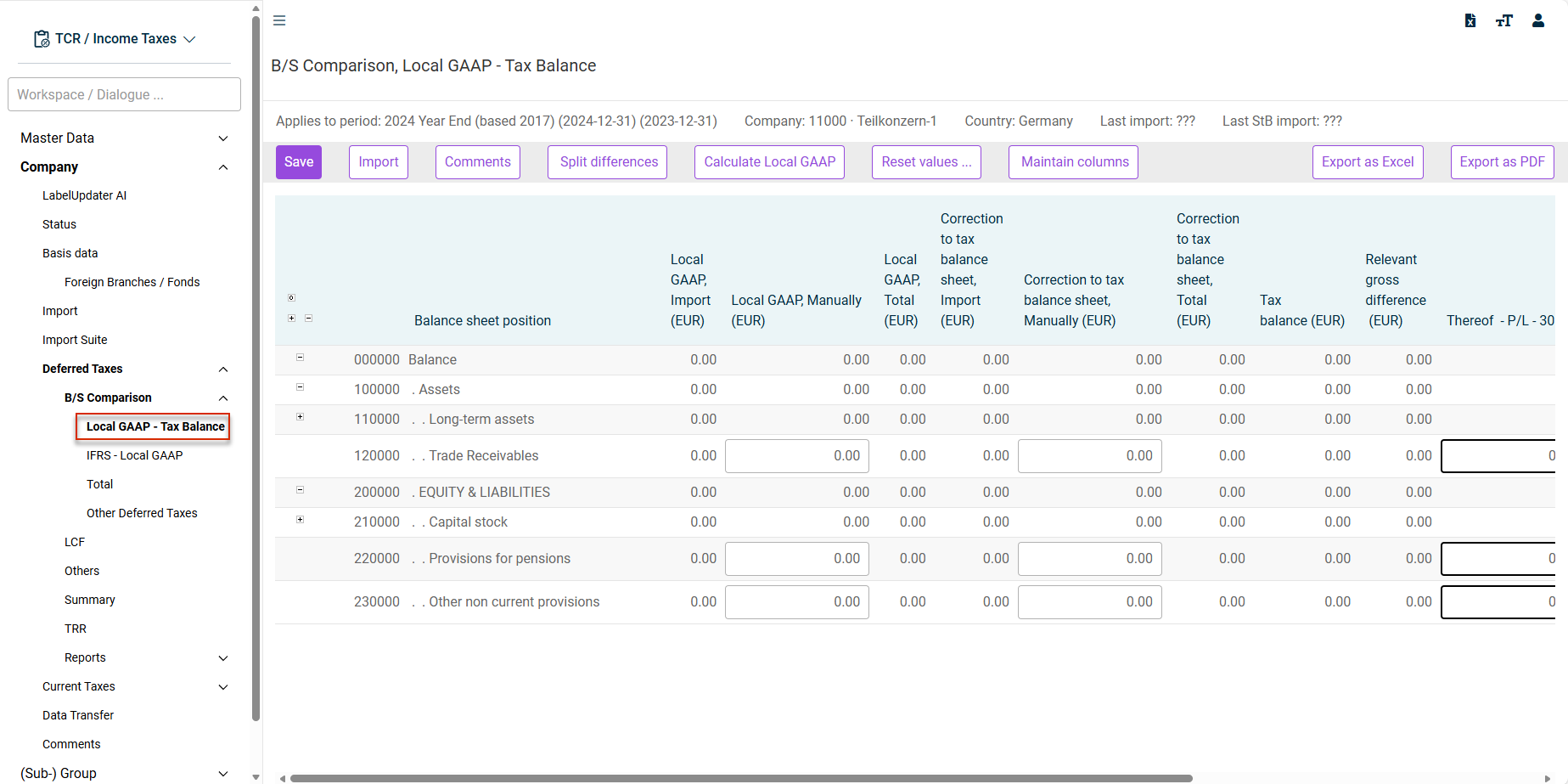Select Other Deferred Taxes menu item
Screen dimensions: 1568x784
coord(142,513)
